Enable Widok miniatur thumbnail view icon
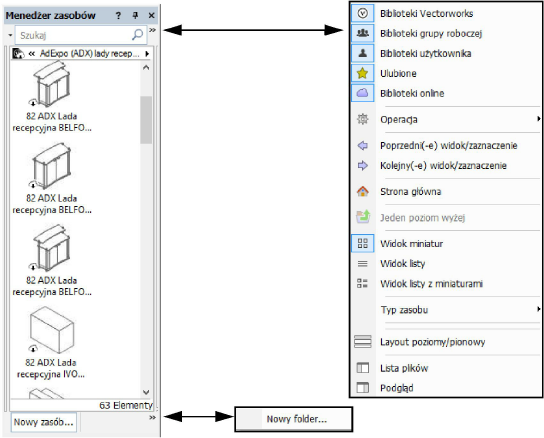This screenshot has height=438, width=544. pyautogui.click(x=363, y=243)
